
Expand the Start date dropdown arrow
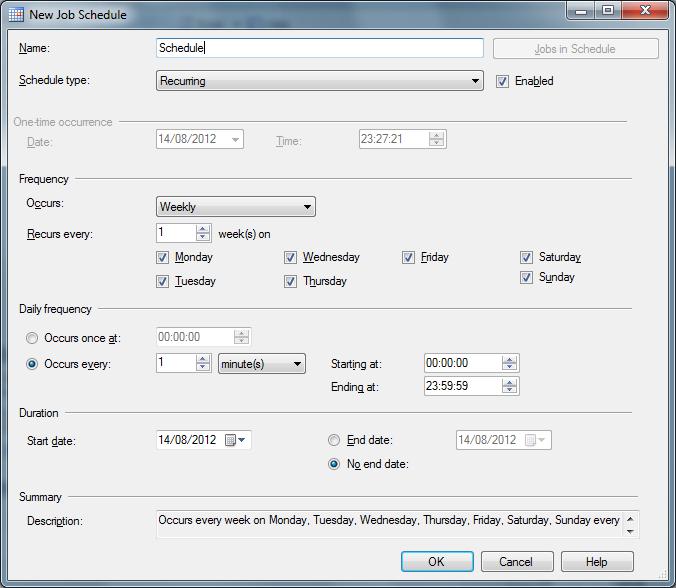(241, 440)
